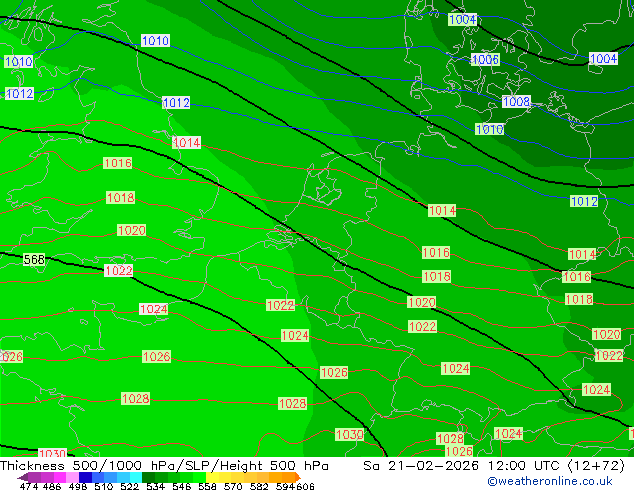Select the chart title 'Thickness 500/1000 hPa/SLP/Height 500 hPa'

tap(164, 466)
